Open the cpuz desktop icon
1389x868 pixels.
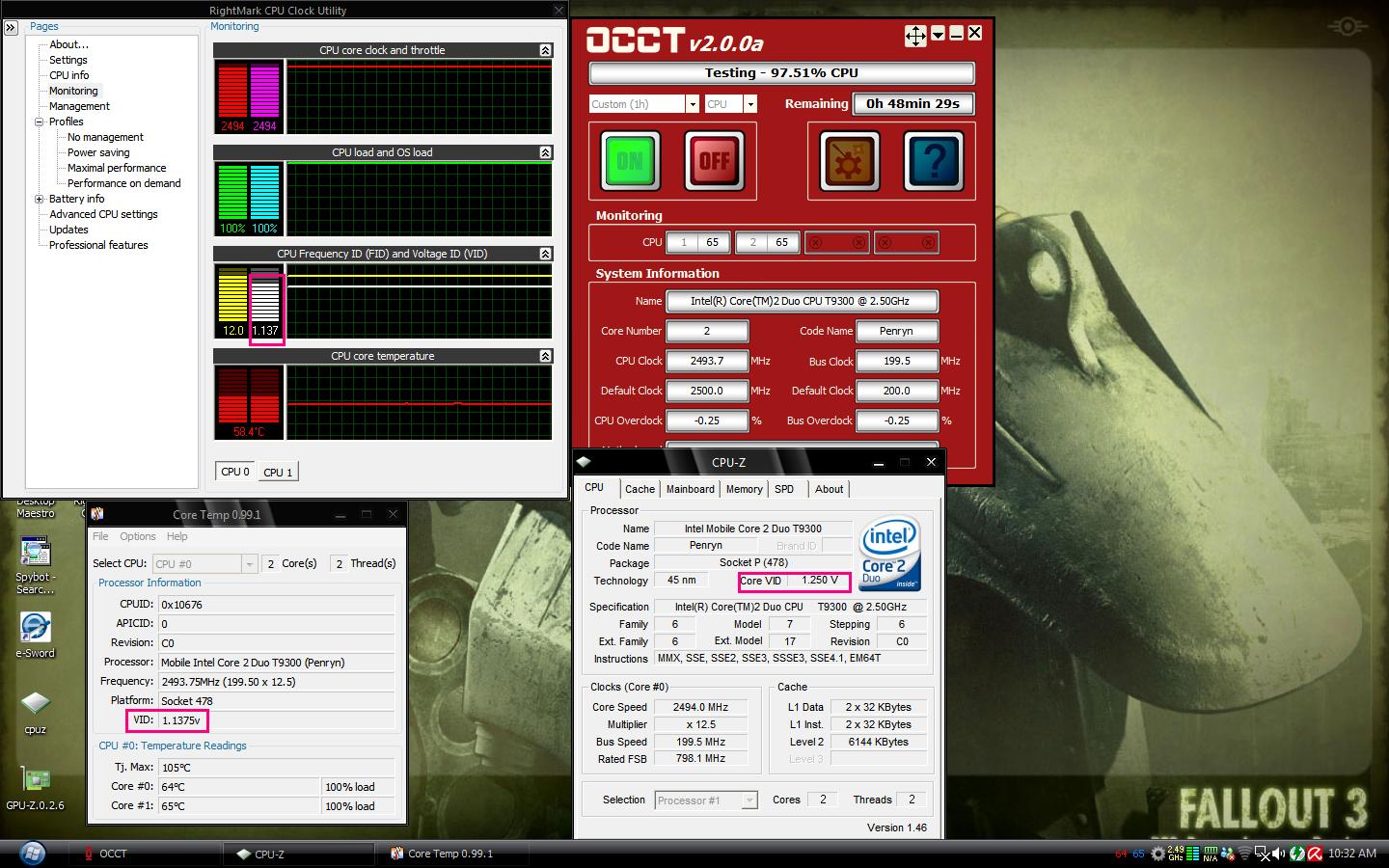(35, 712)
